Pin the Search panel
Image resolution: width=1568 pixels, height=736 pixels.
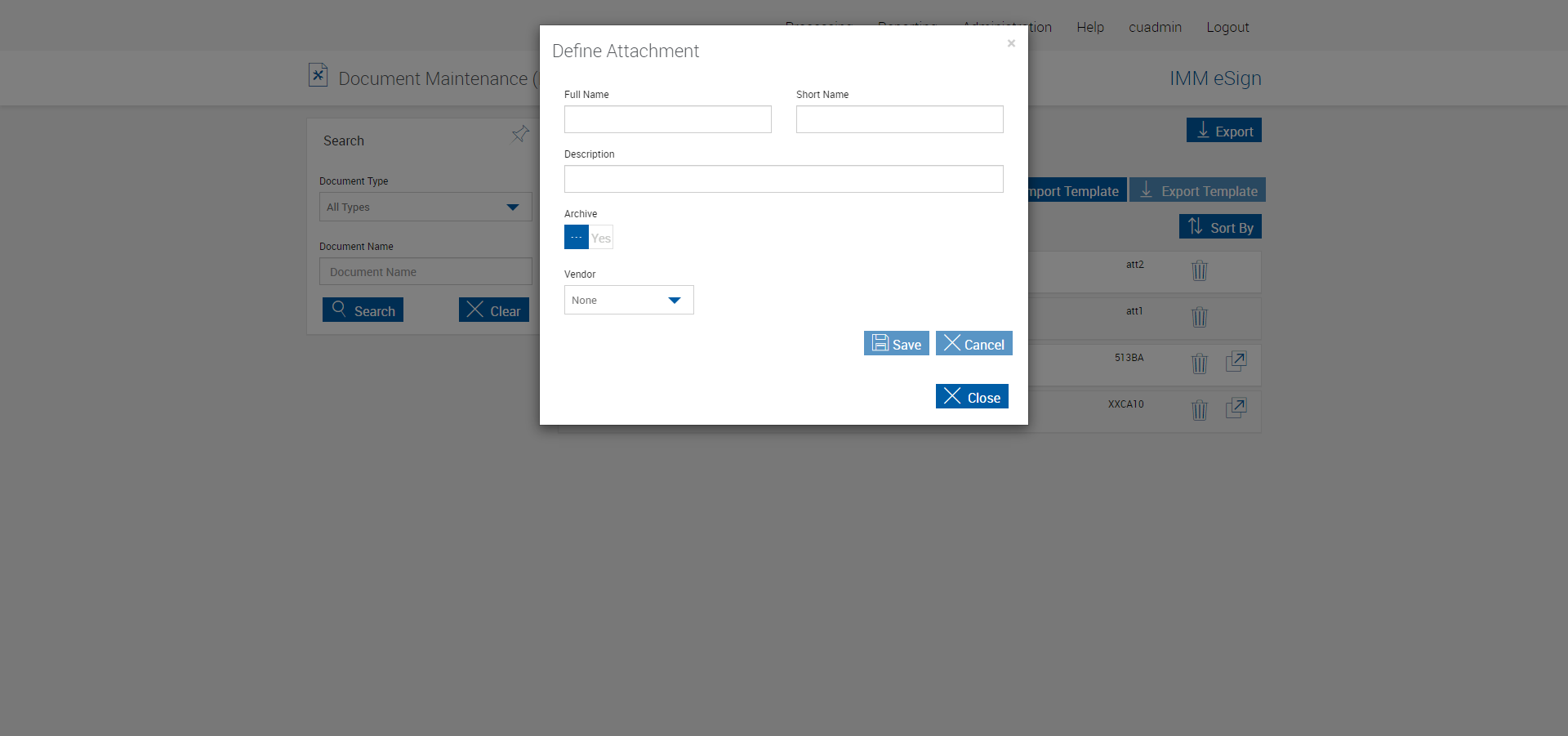(520, 134)
